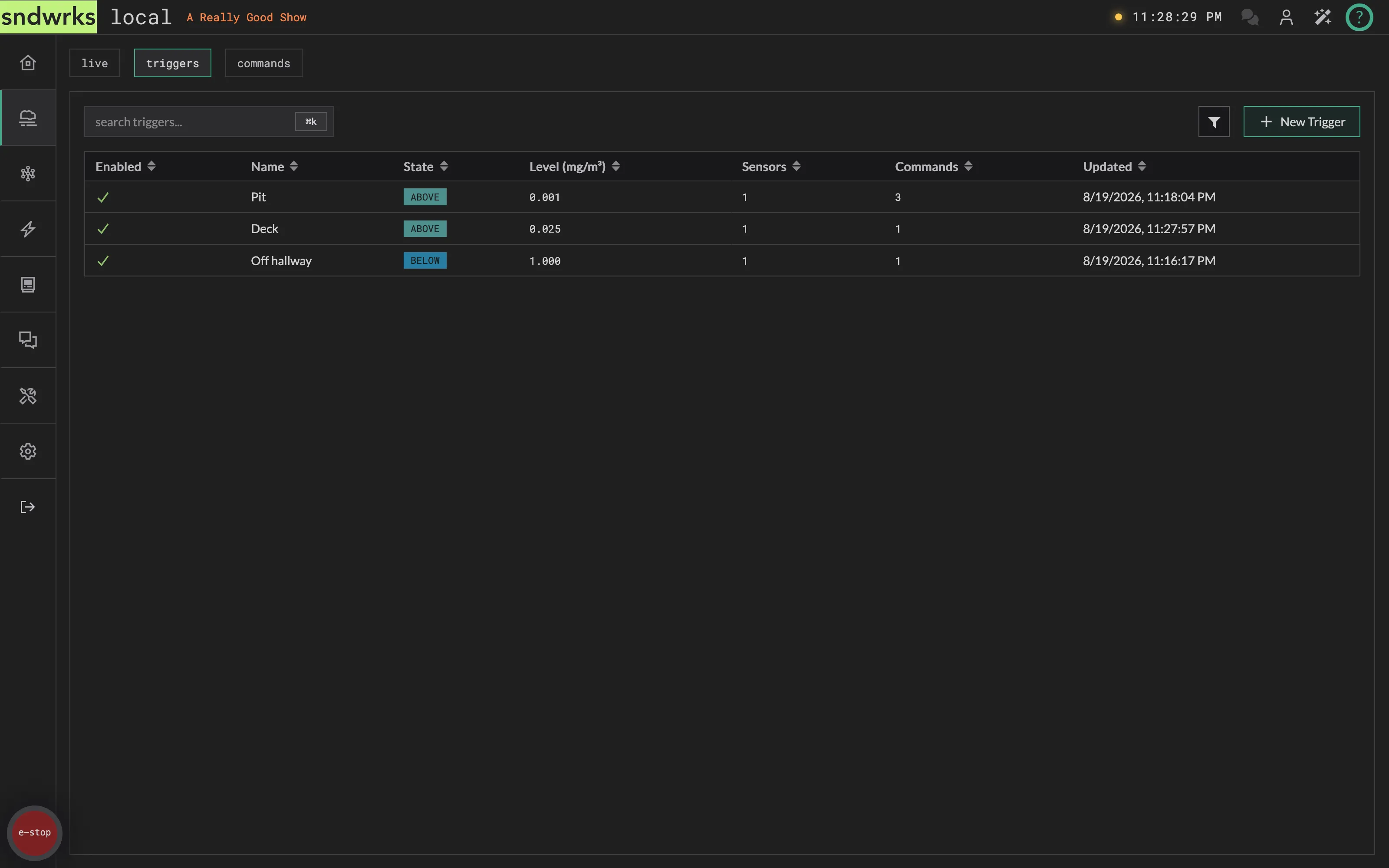
Task: Open the help question mark icon
Action: (1359, 17)
